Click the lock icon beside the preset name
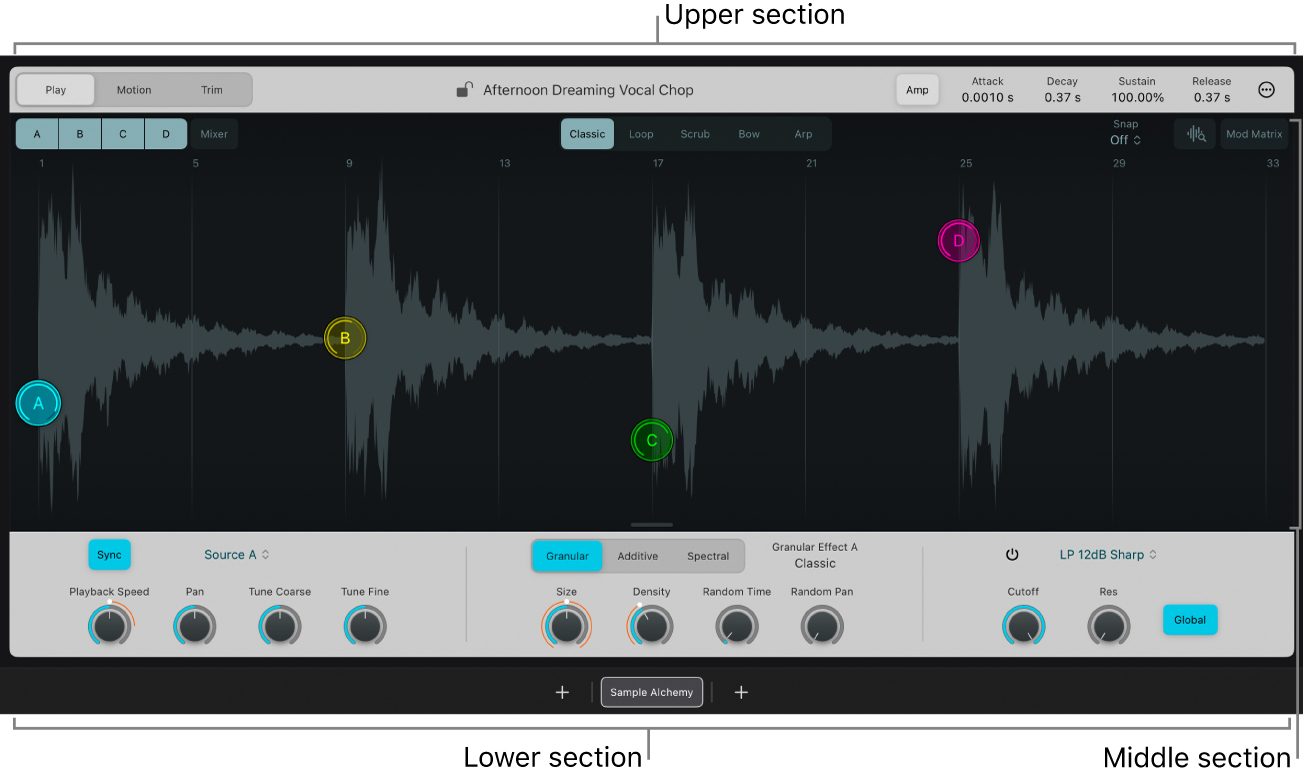1304x778 pixels. (x=464, y=89)
